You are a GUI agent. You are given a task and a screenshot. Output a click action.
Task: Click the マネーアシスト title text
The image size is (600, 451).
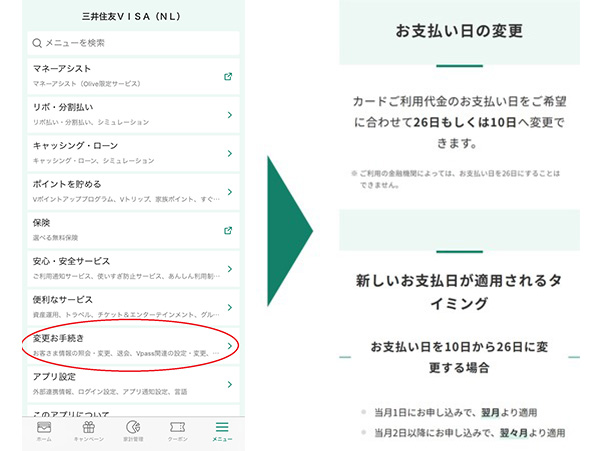pos(61,71)
